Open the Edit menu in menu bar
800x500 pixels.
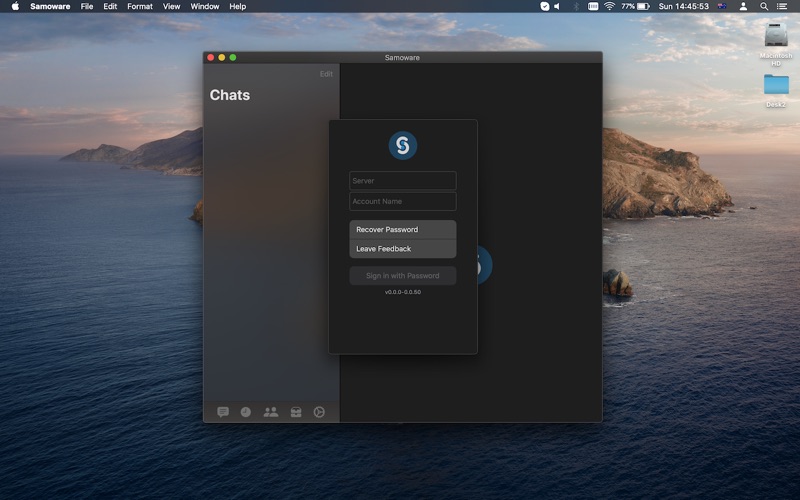click(110, 6)
